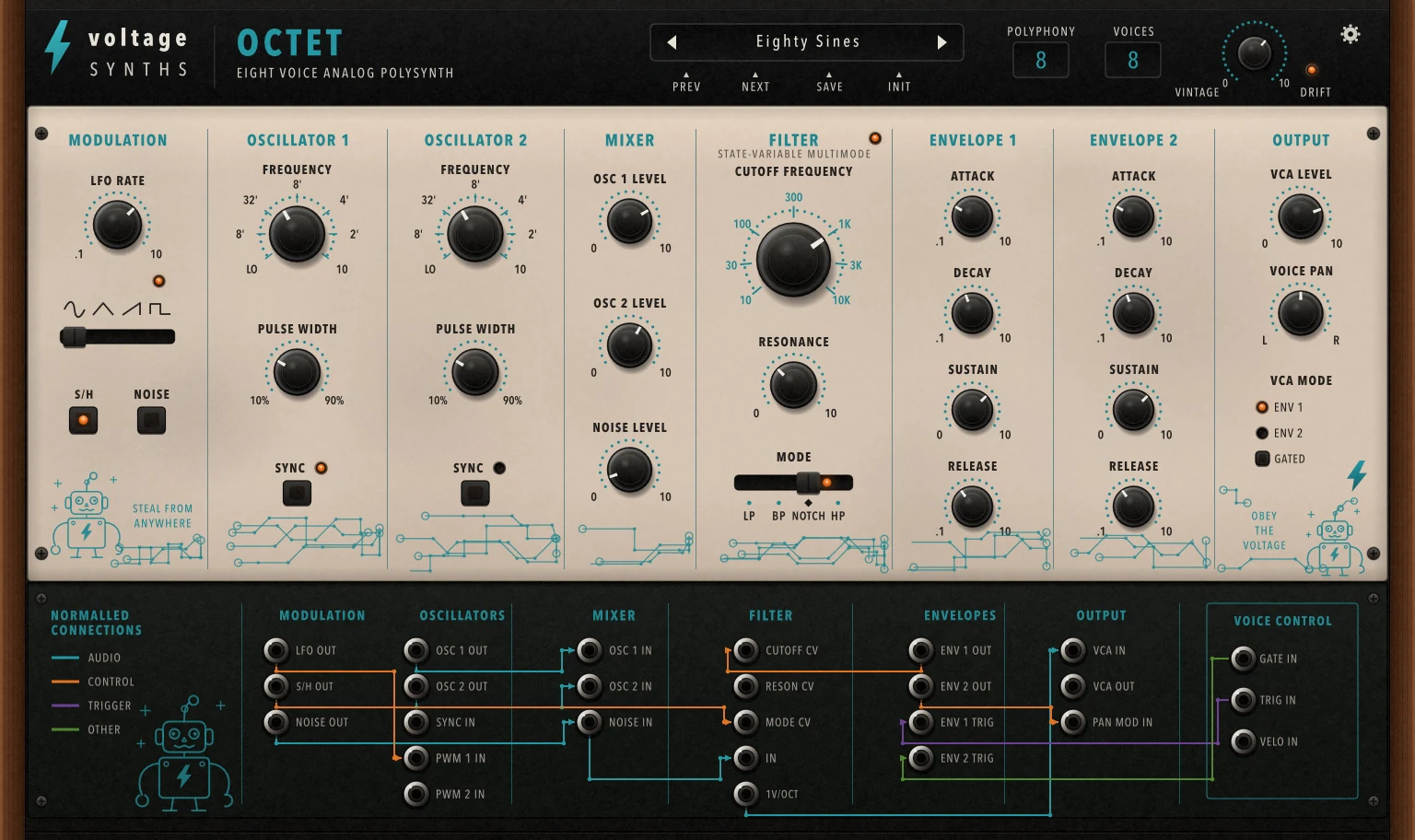
Task: Click the NOISE LEVEL knob
Action: coord(630,469)
